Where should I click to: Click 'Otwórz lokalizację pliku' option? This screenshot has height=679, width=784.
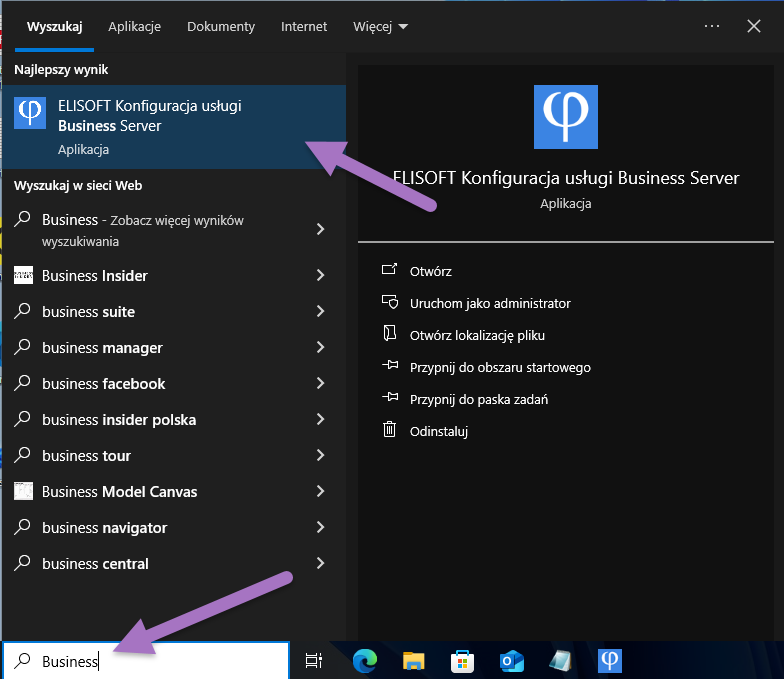pos(477,335)
